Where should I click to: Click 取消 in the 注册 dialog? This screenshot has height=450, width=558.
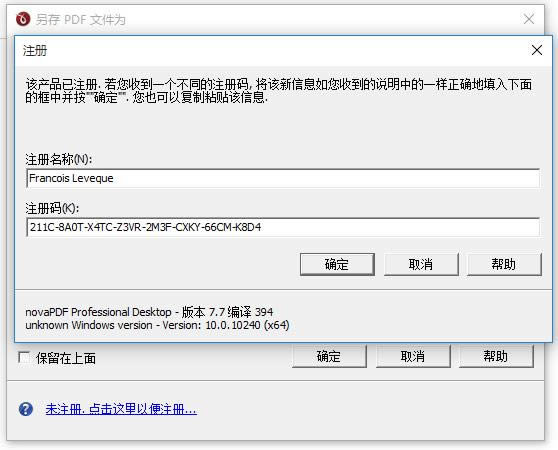(421, 264)
